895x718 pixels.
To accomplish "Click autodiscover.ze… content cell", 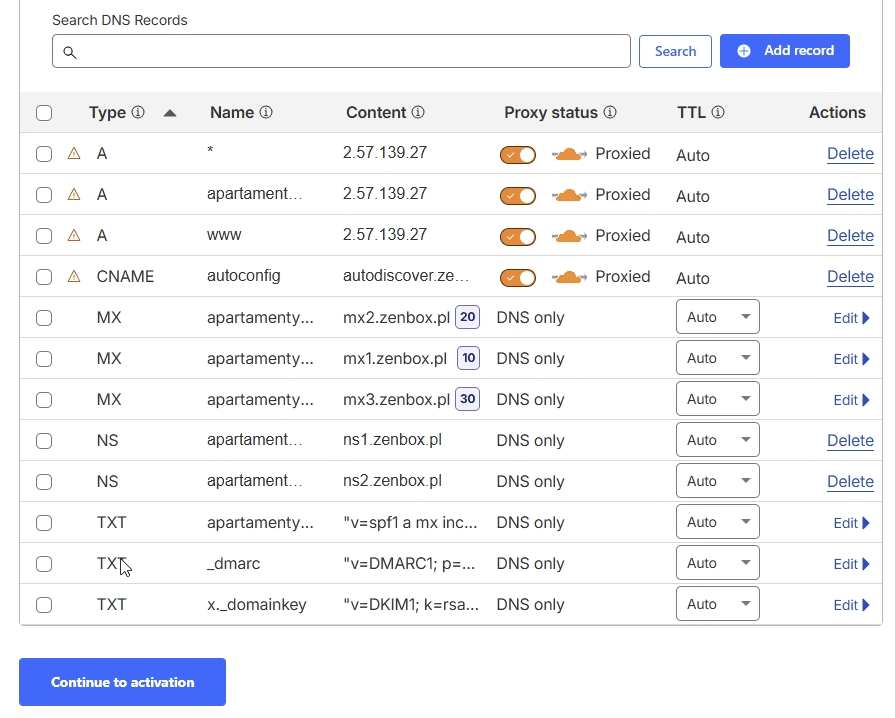I will [x=406, y=276].
